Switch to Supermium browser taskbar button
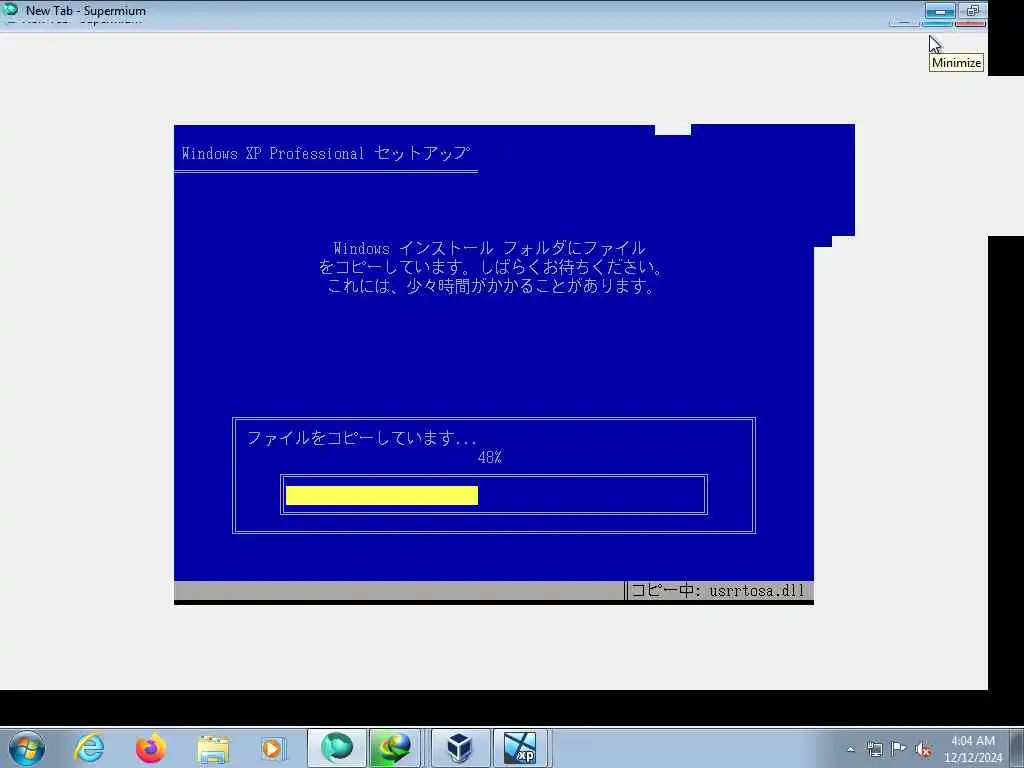This screenshot has width=1024, height=768. (337, 748)
